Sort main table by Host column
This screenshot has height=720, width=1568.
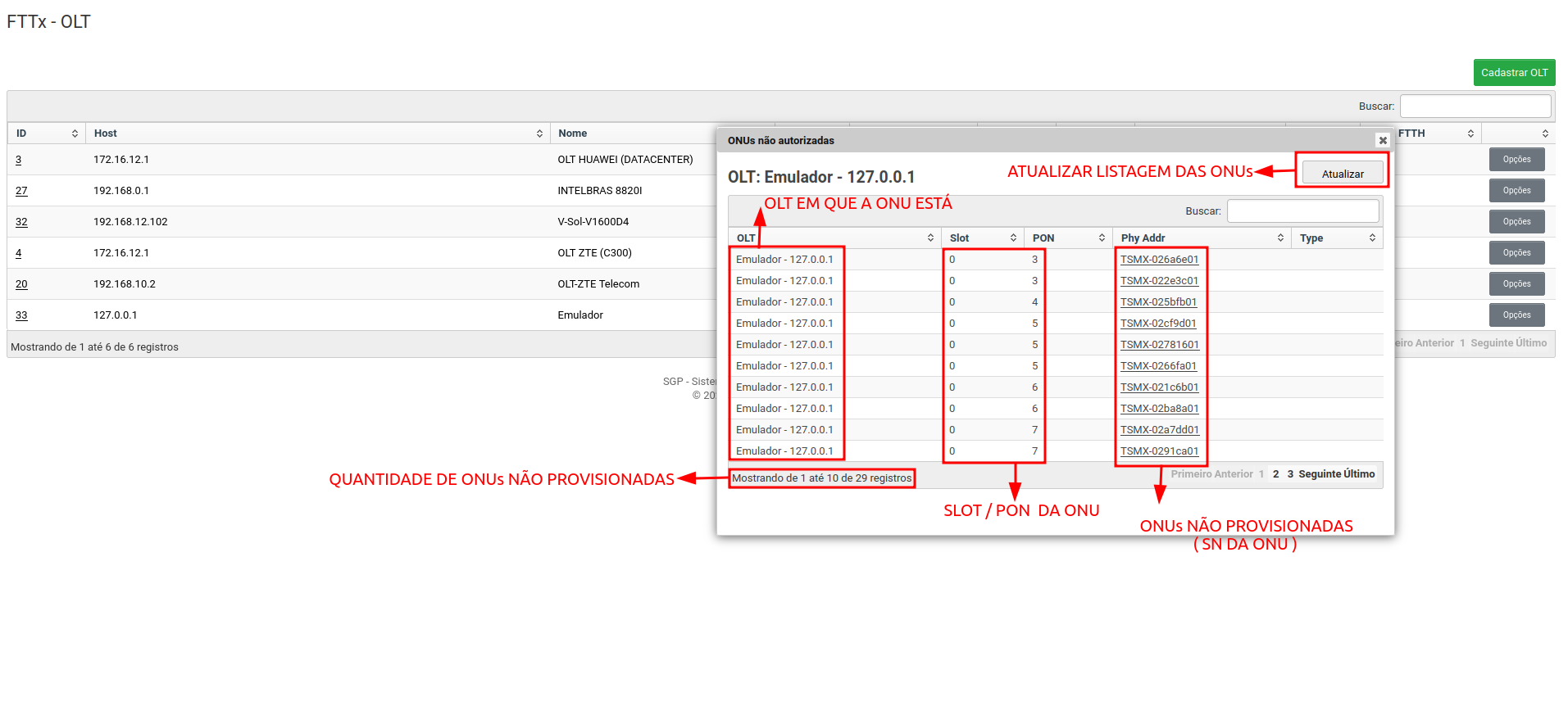click(539, 134)
